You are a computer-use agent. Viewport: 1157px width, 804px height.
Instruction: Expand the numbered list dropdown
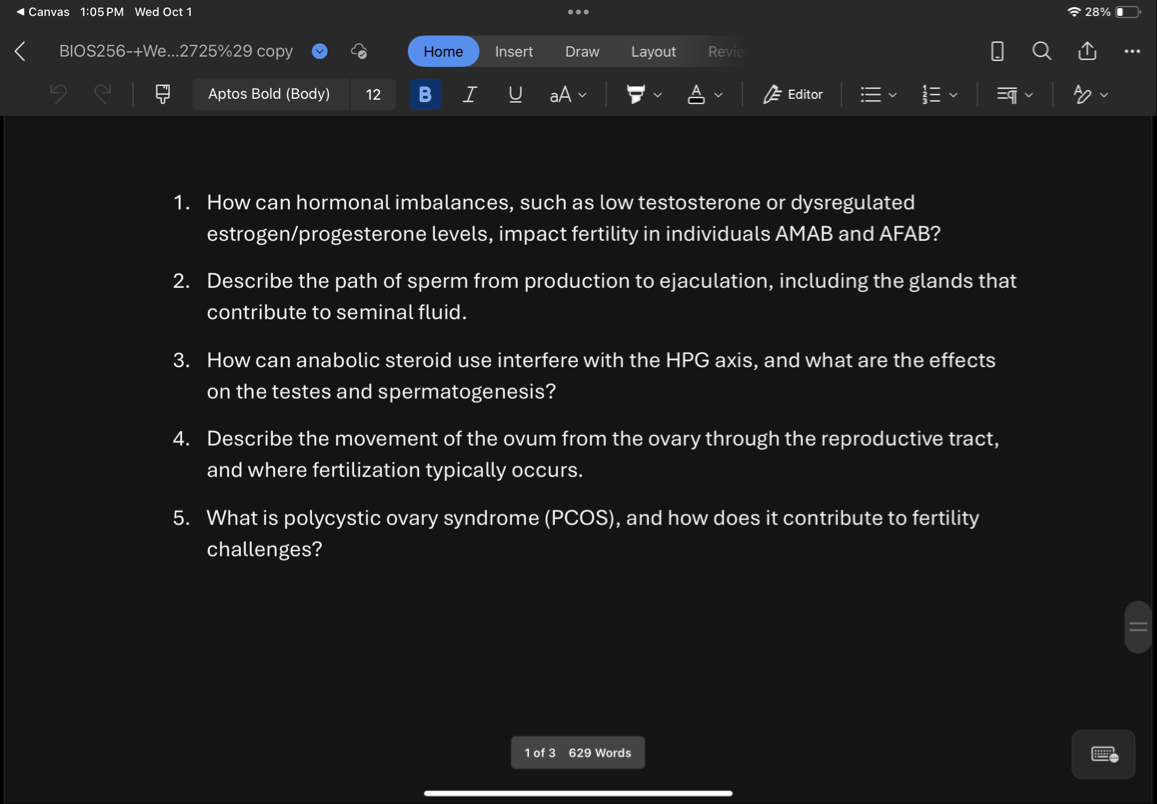939,94
